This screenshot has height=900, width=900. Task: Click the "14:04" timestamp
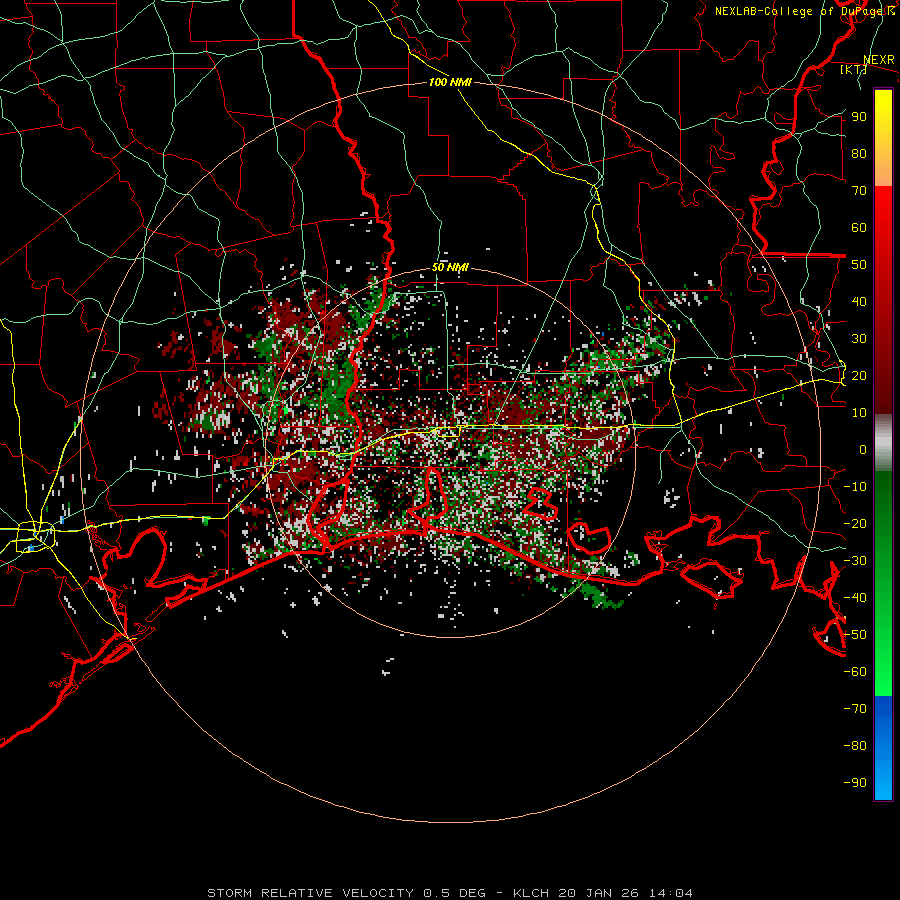[x=671, y=893]
